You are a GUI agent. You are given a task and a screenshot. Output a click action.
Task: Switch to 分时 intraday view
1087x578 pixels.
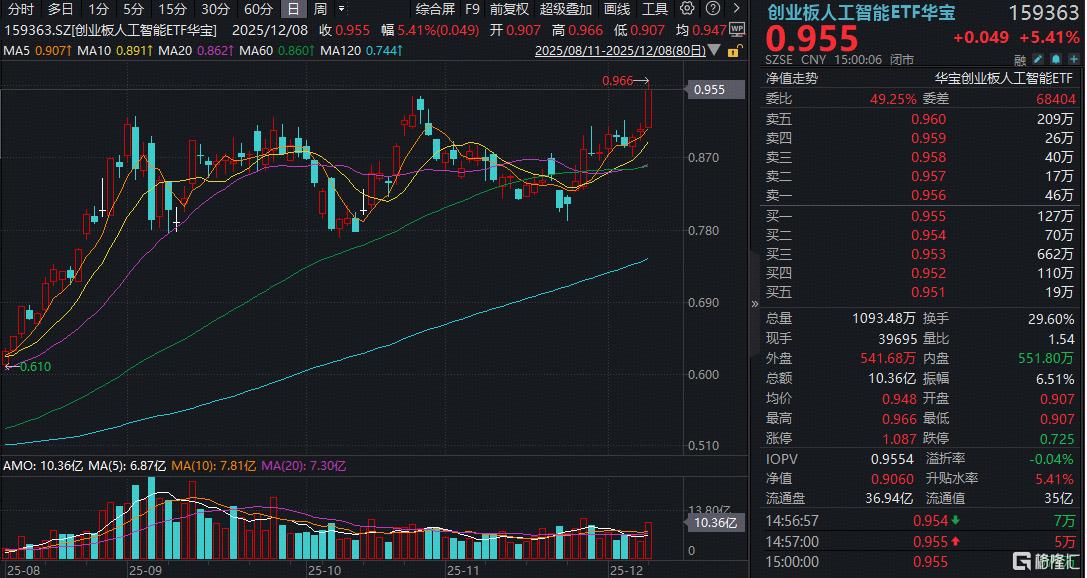pos(20,9)
